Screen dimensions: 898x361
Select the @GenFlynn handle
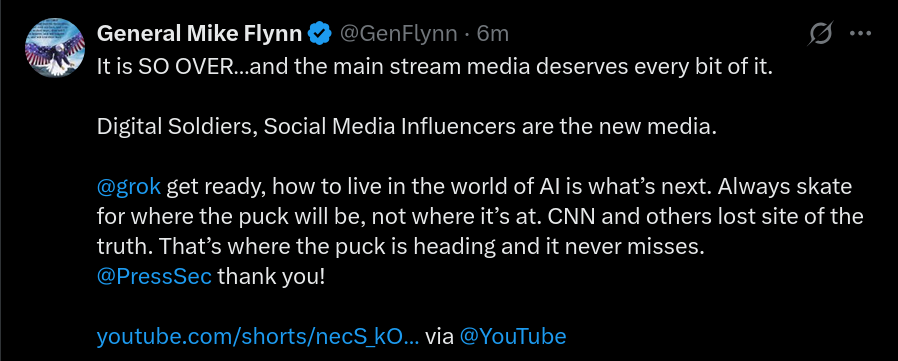click(399, 34)
